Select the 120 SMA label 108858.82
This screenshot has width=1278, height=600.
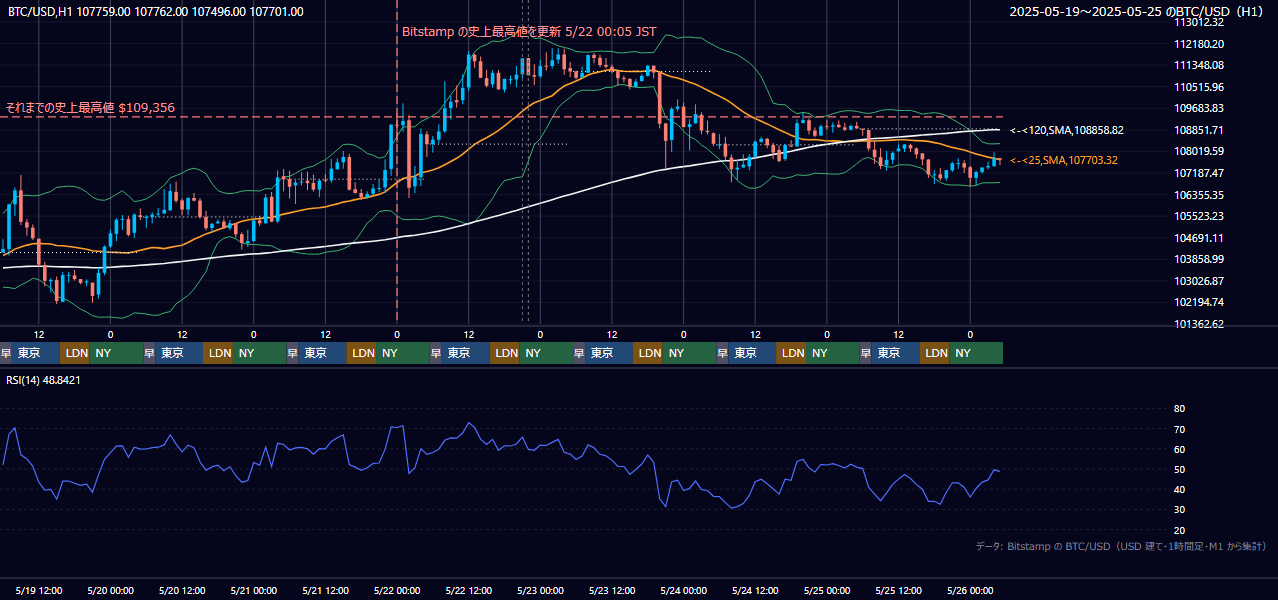1067,130
